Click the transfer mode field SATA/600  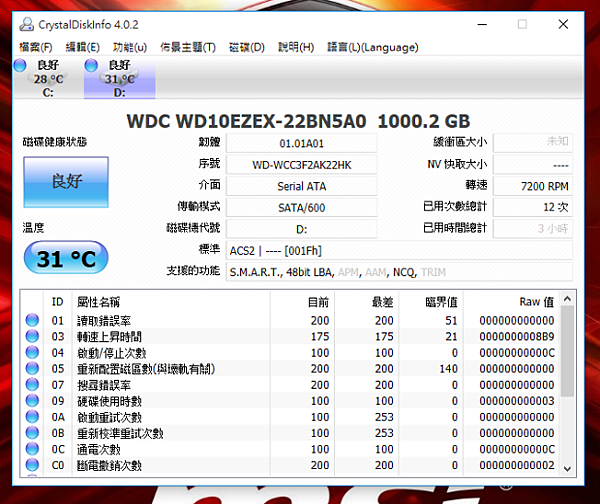tap(302, 208)
